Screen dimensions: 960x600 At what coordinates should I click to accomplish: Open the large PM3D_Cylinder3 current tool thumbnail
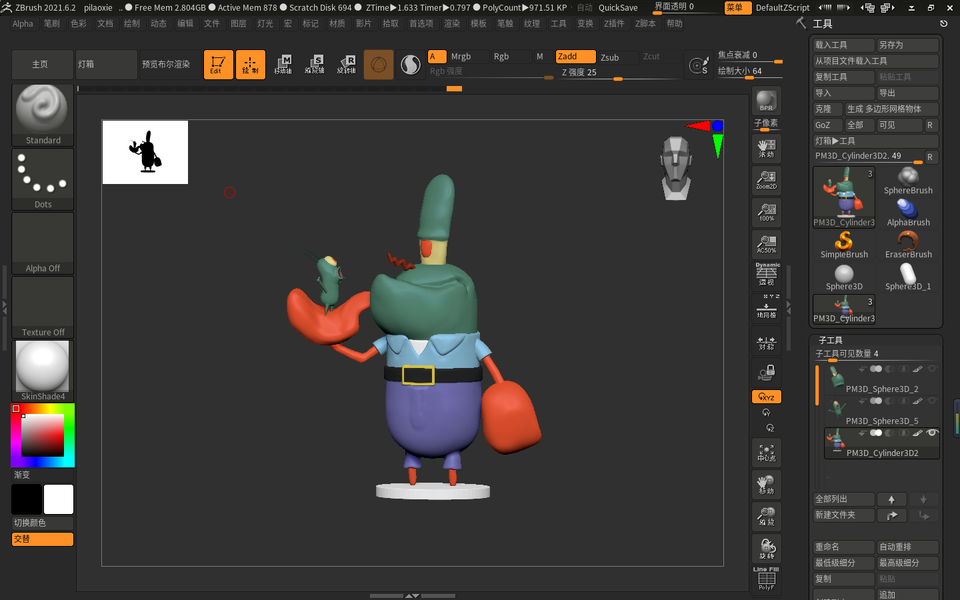click(x=844, y=197)
